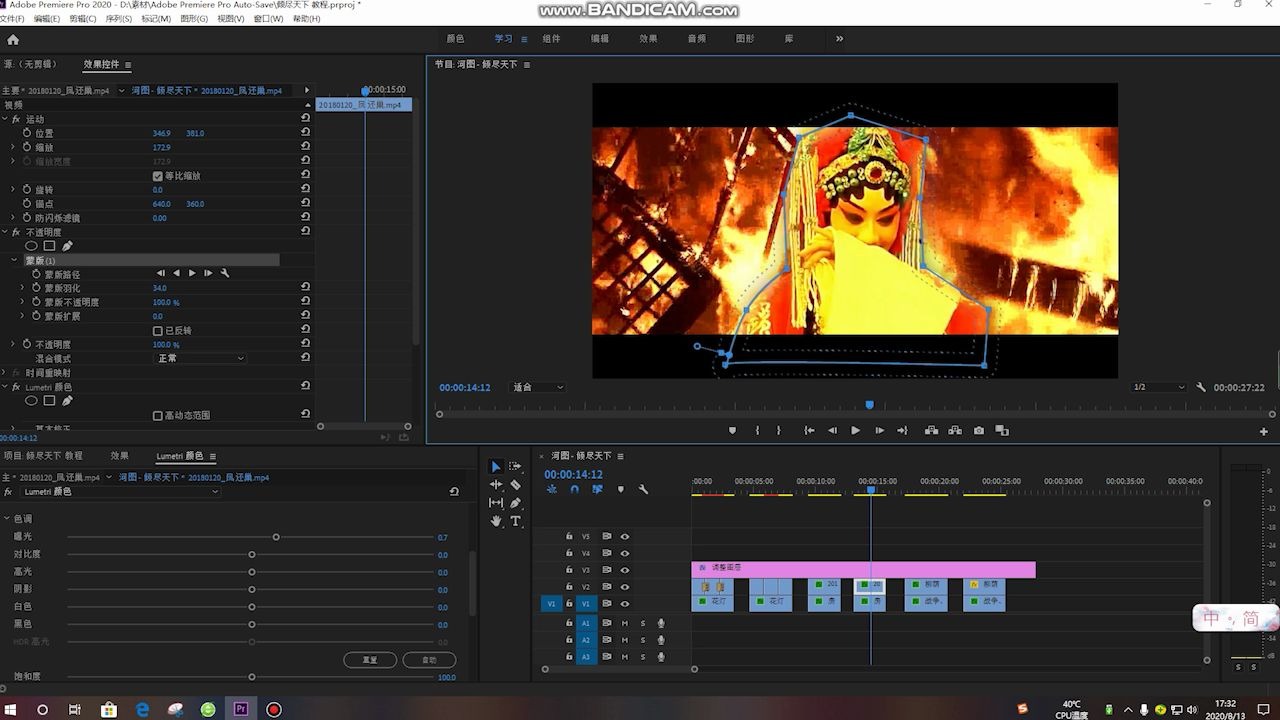Click Lift button in program monitor
Image resolution: width=1280 pixels, height=720 pixels.
point(931,431)
